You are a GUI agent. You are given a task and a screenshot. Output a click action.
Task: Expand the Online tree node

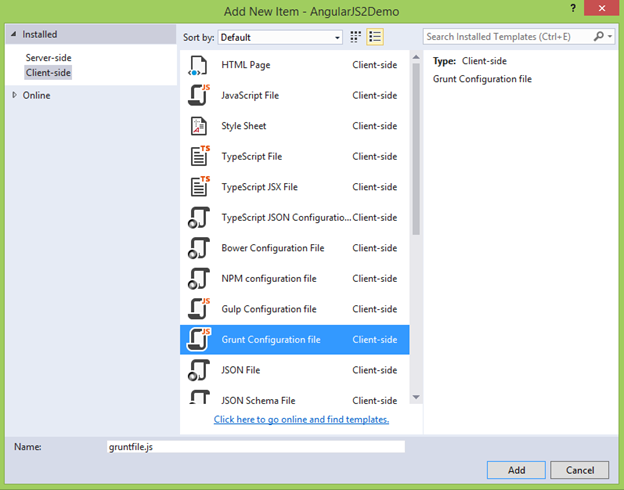pos(14,95)
